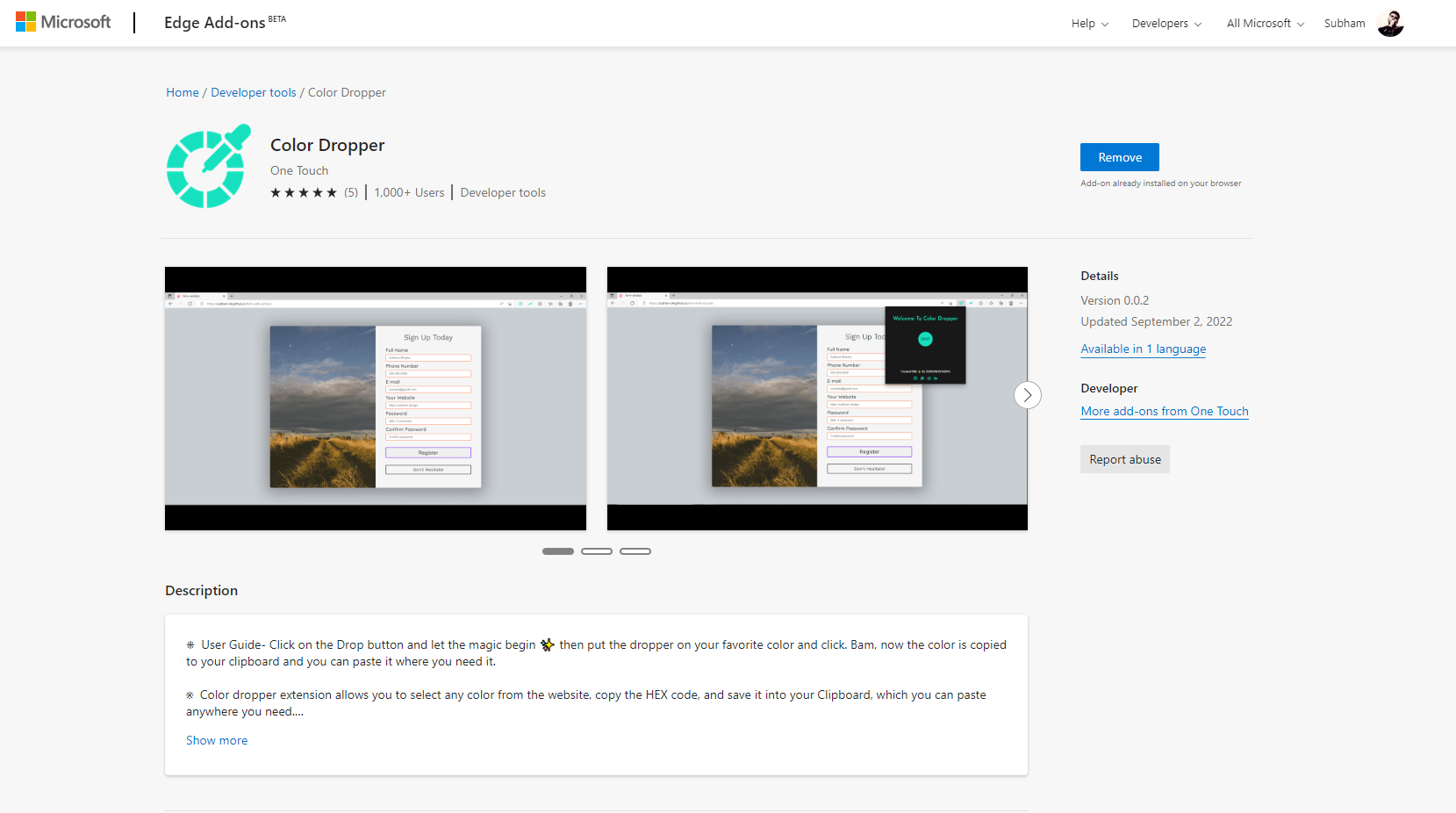Screen dimensions: 1456x813
Task: Click the Color Dropper title heading
Action: [x=327, y=145]
